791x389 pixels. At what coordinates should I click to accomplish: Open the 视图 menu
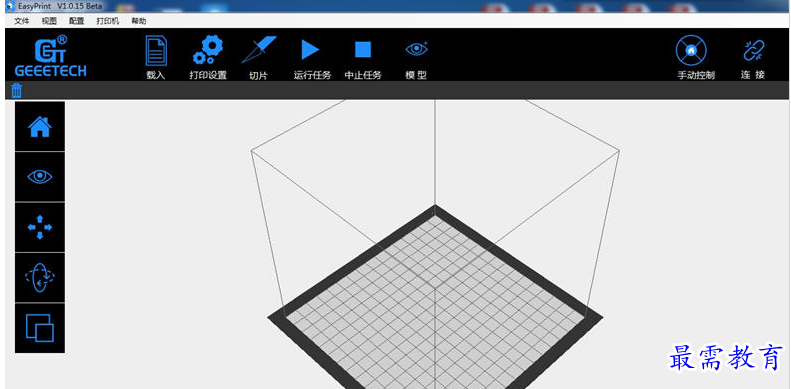point(49,21)
